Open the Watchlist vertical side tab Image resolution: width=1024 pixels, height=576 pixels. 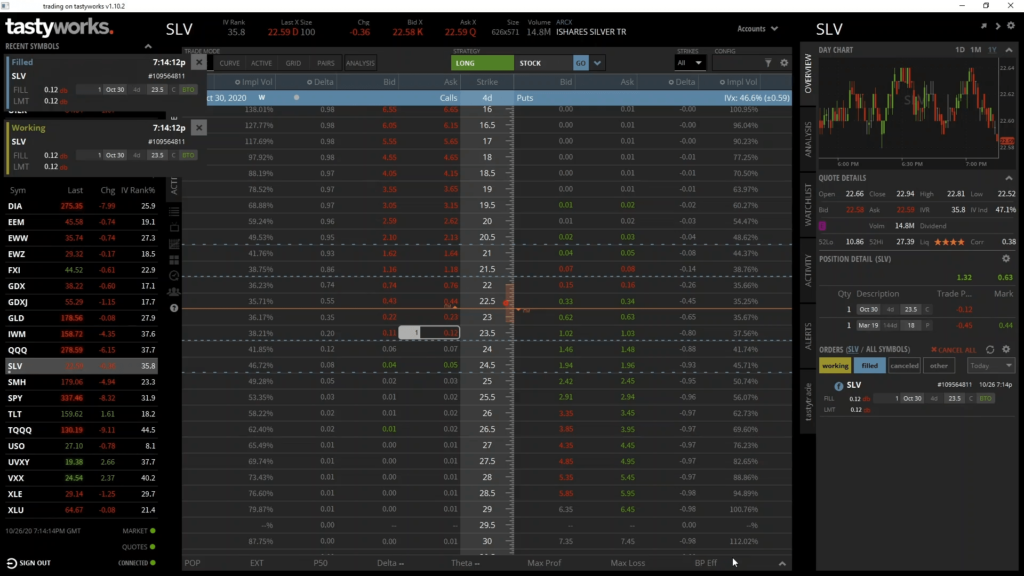[x=809, y=203]
